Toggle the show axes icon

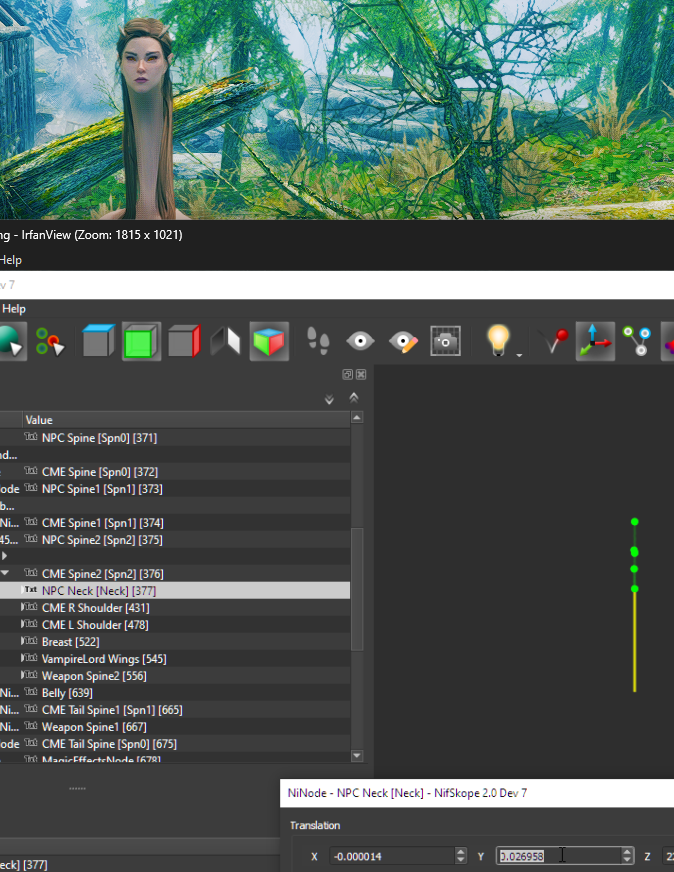(x=595, y=342)
